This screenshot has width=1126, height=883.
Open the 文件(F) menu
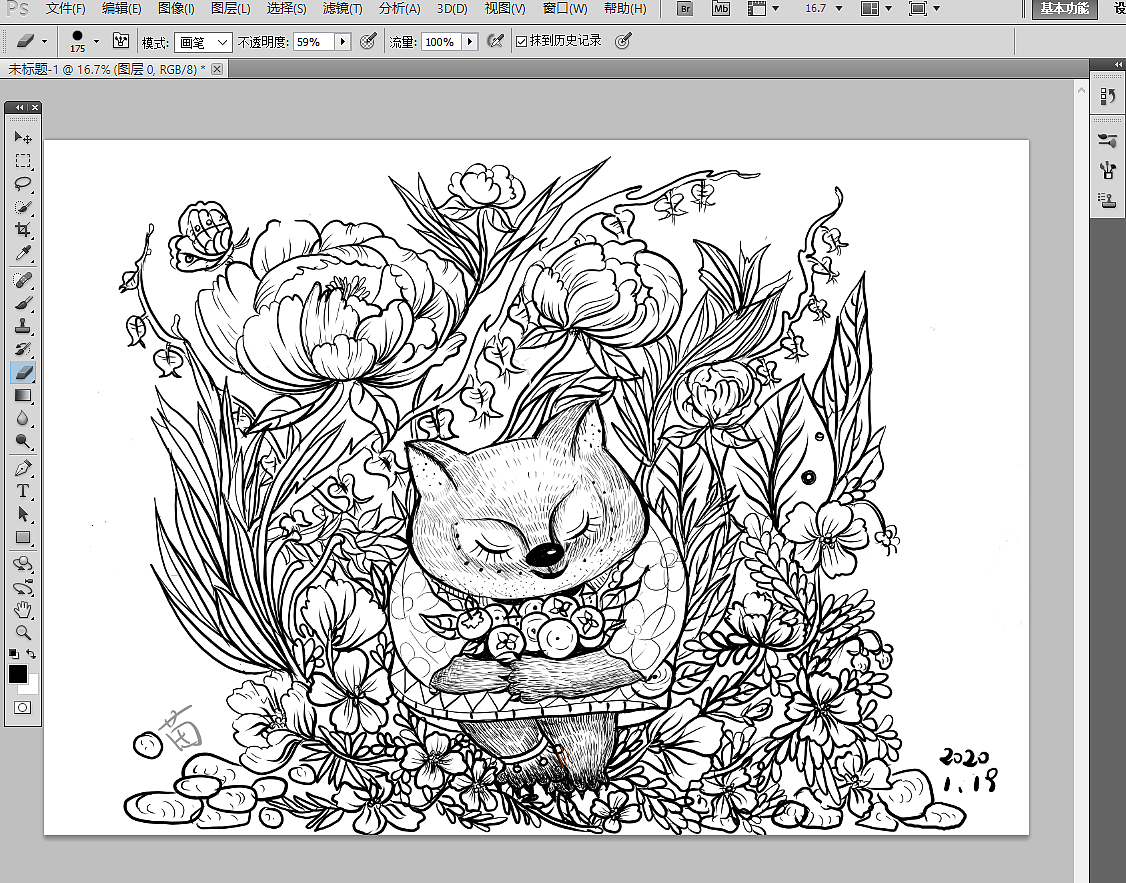coord(65,9)
